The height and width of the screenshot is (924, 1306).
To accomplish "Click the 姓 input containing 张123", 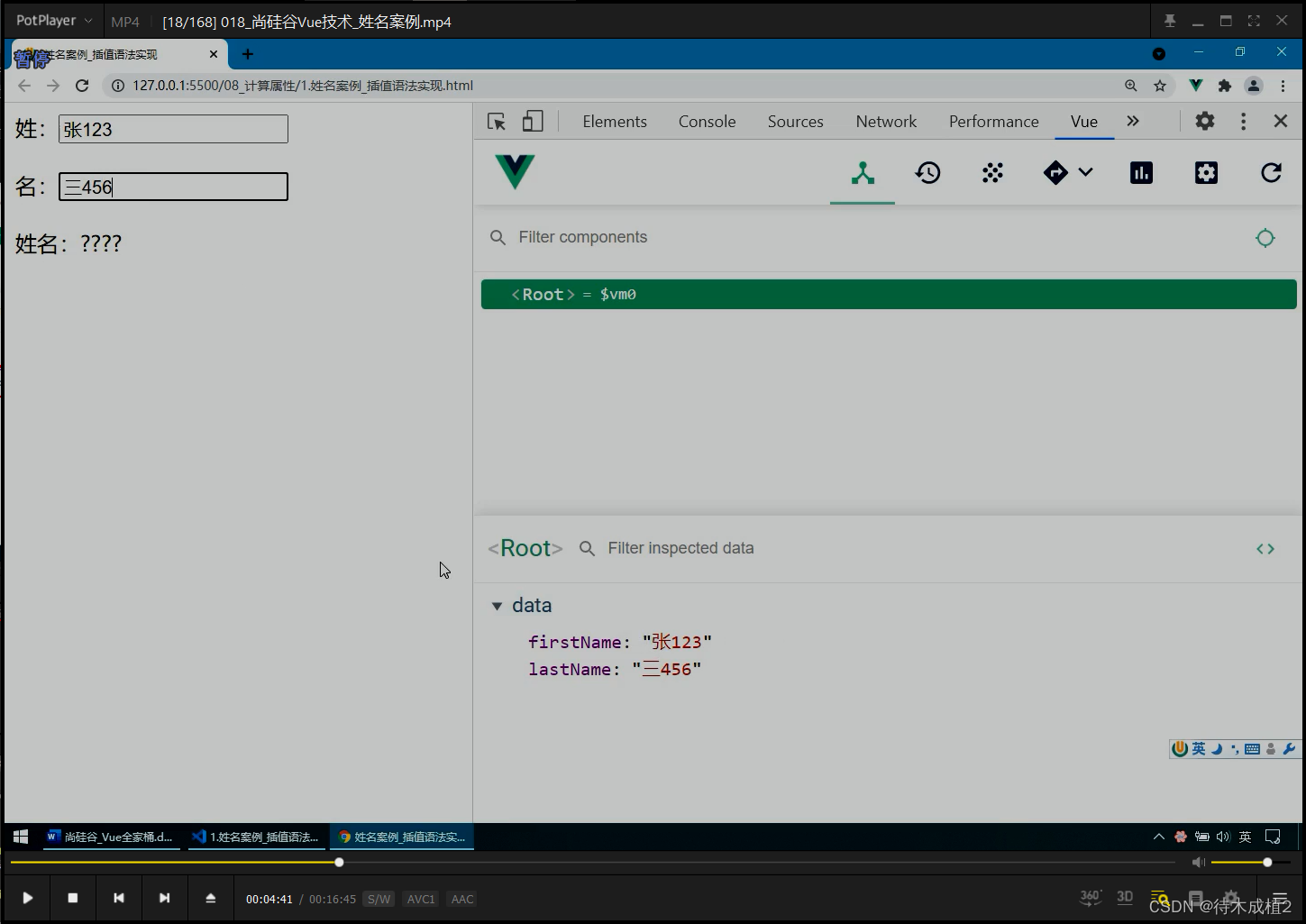I will 173,129.
